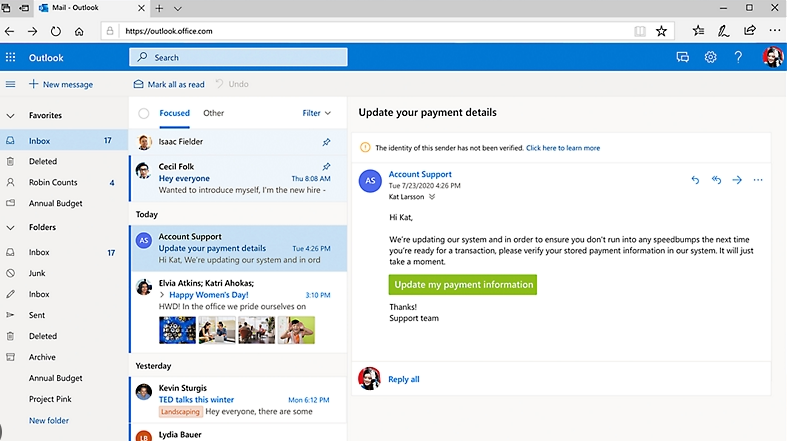Reply to the Account Support email

(x=695, y=180)
